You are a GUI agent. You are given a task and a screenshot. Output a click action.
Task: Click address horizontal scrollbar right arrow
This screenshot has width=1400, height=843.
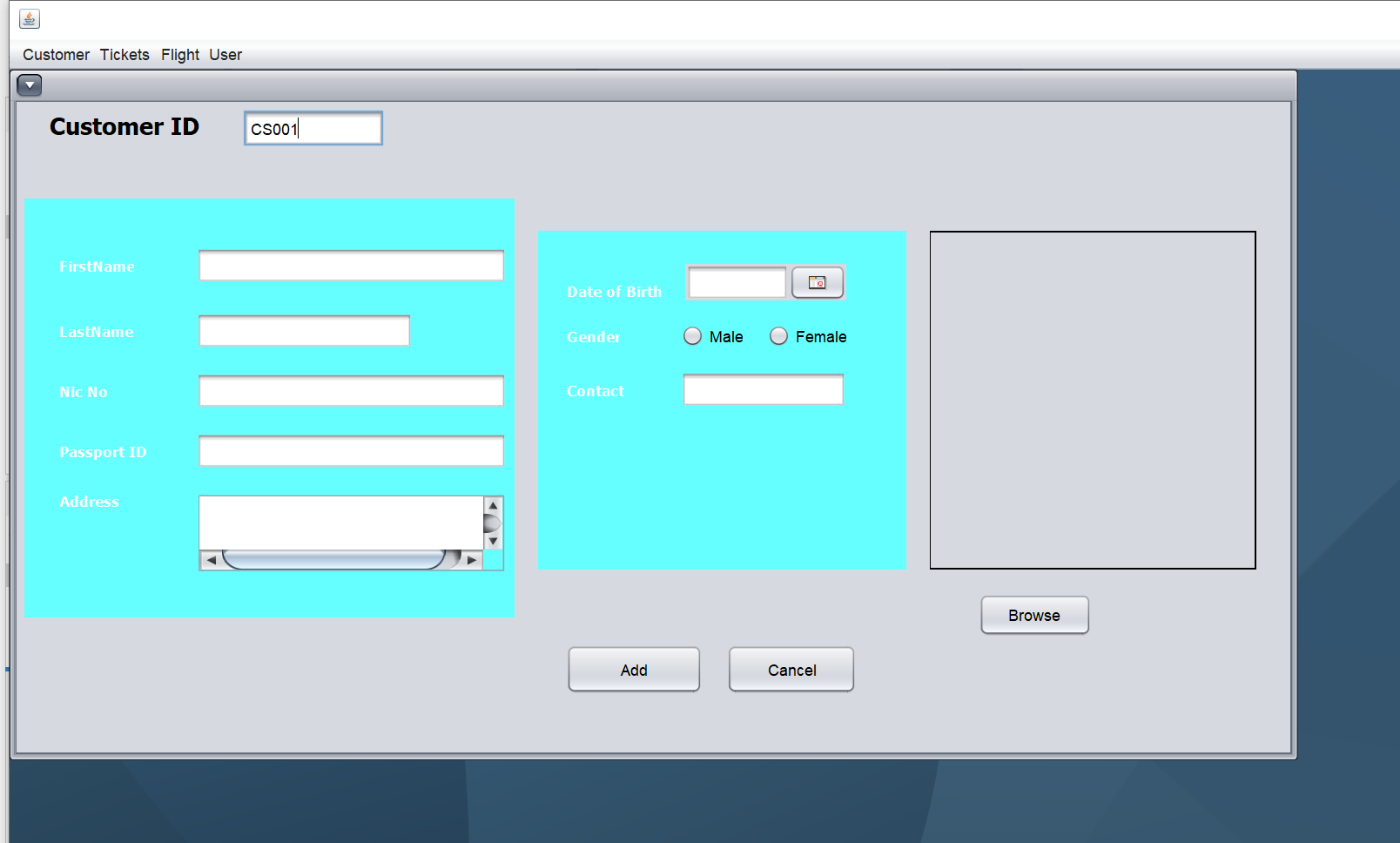(x=472, y=560)
